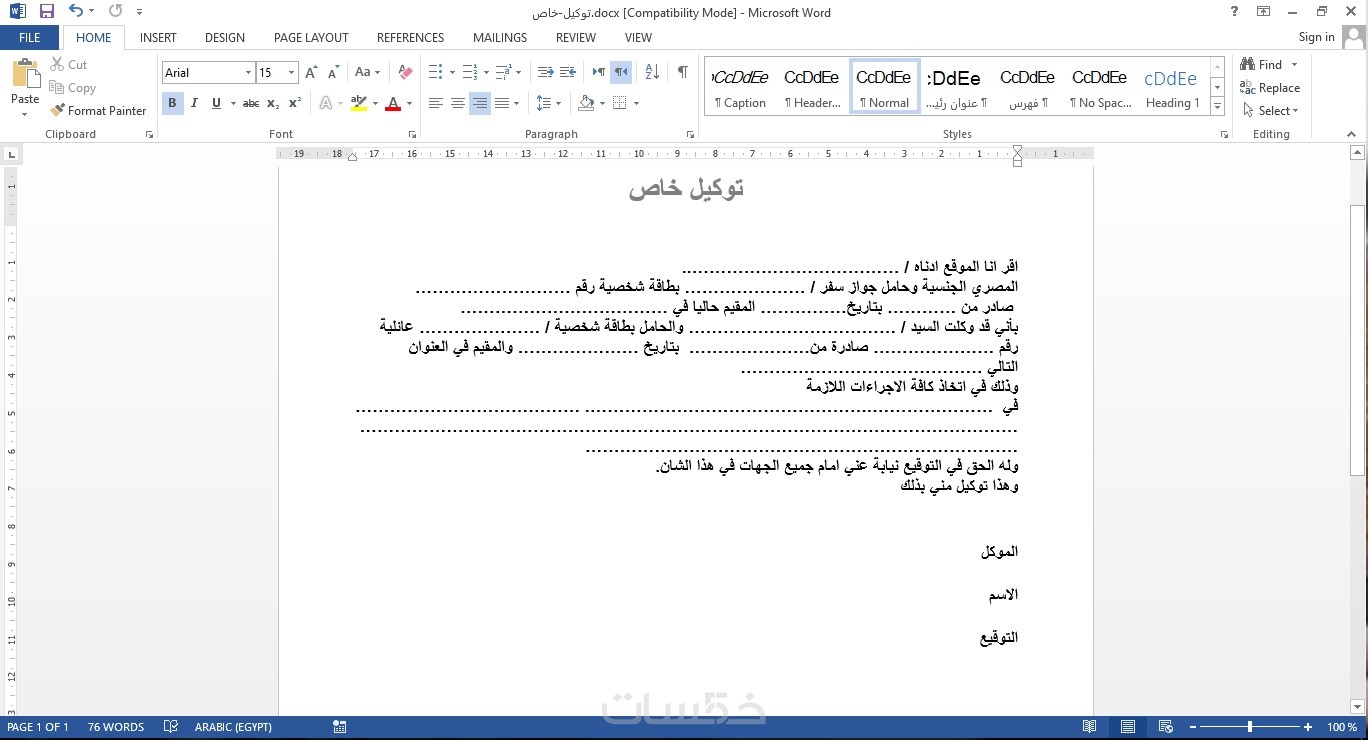This screenshot has height=740, width=1368.
Task: Click the zoom slider handle
Action: [x=1250, y=727]
